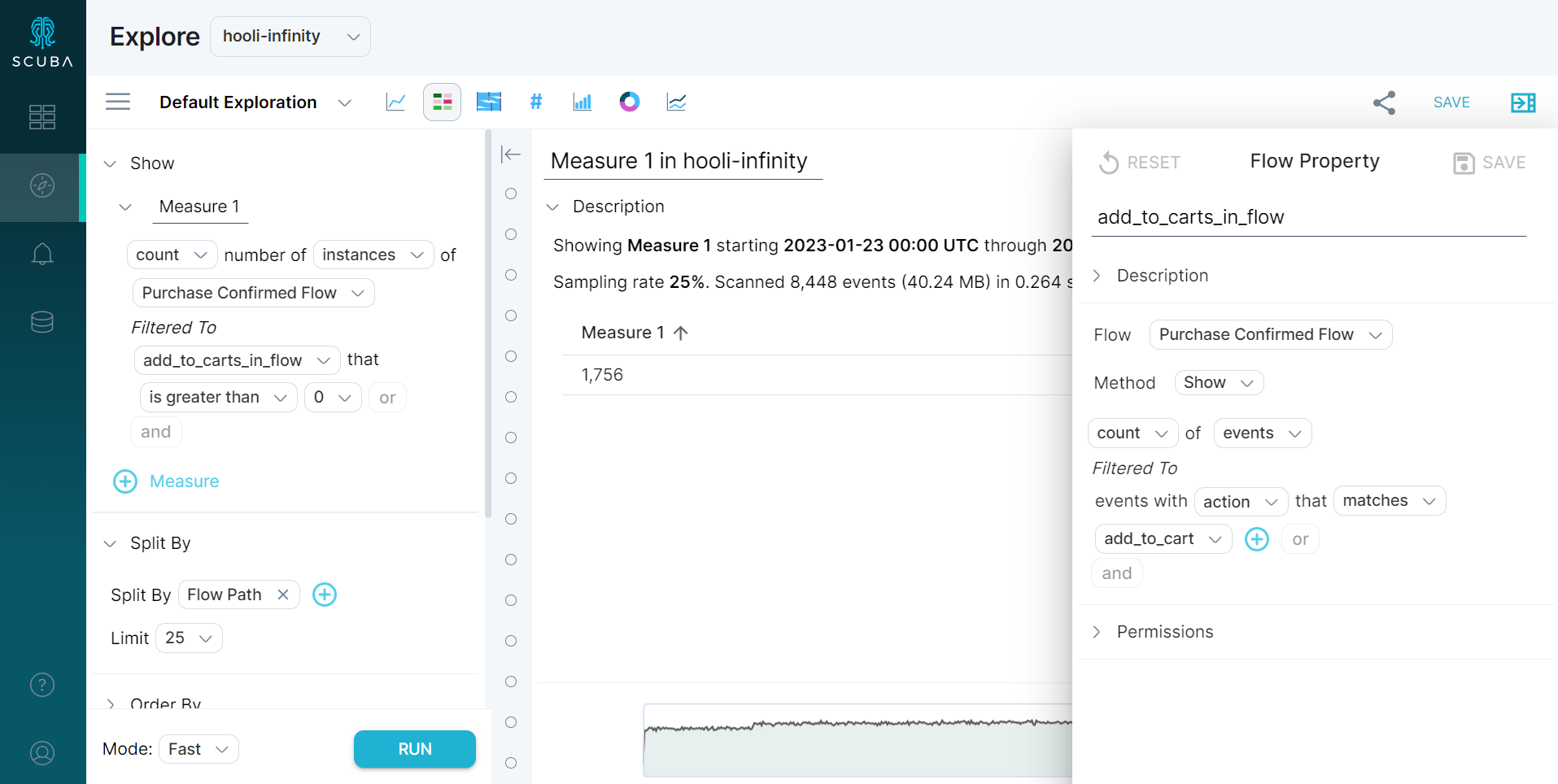Image resolution: width=1558 pixels, height=784 pixels.
Task: Click the 1,756 result value
Action: tap(602, 375)
